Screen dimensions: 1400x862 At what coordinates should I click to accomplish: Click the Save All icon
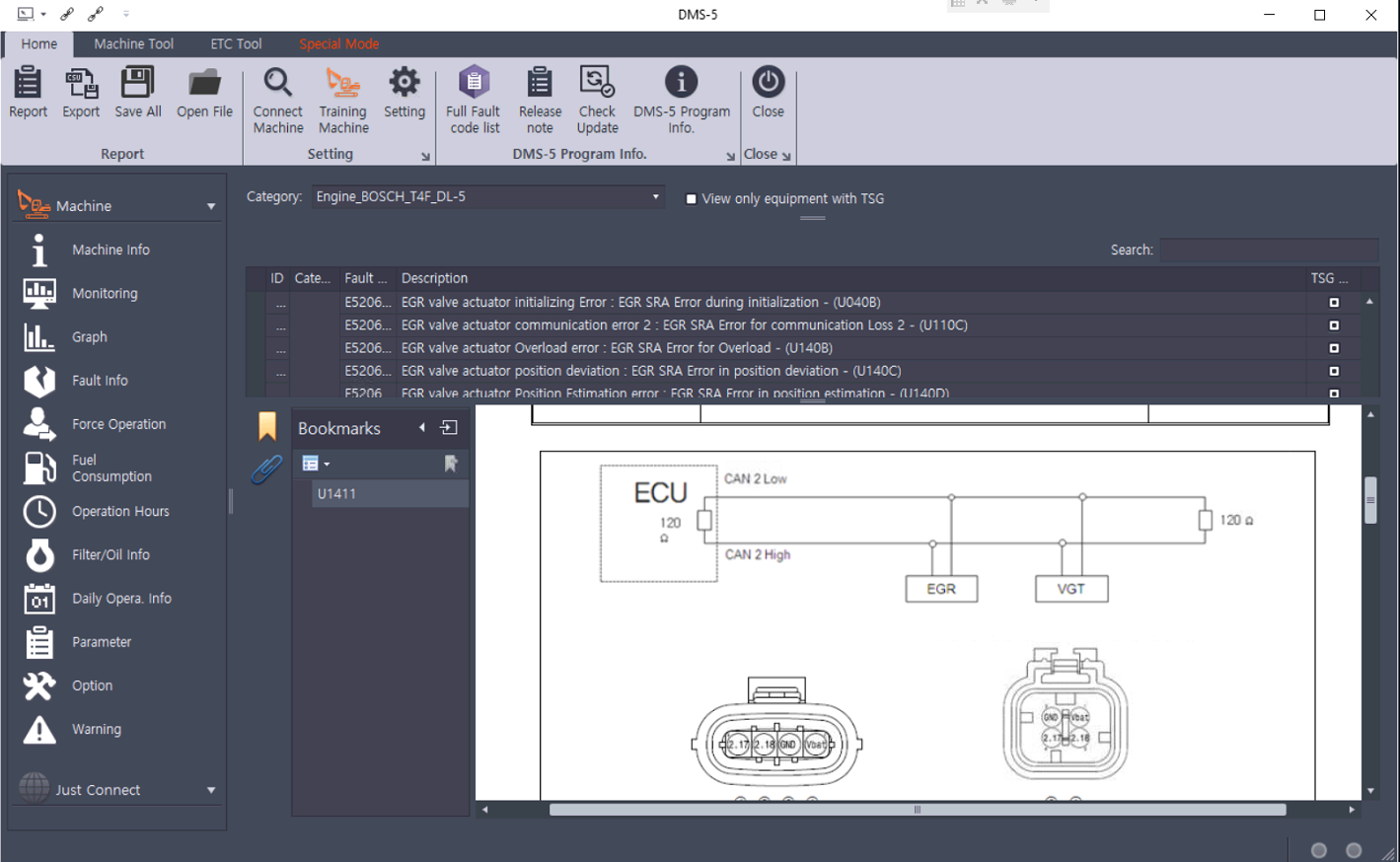pyautogui.click(x=138, y=83)
